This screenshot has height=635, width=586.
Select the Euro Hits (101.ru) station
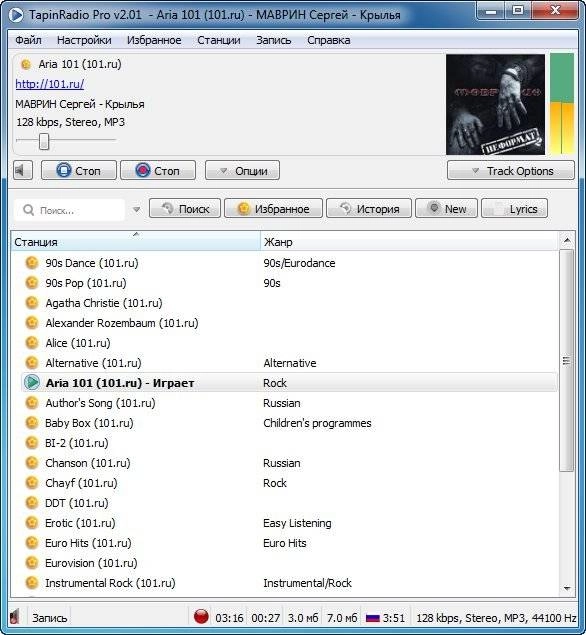pos(88,543)
